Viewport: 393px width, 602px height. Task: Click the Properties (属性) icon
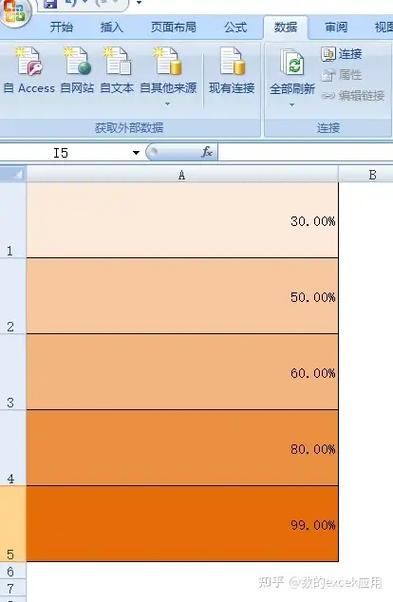[x=328, y=75]
